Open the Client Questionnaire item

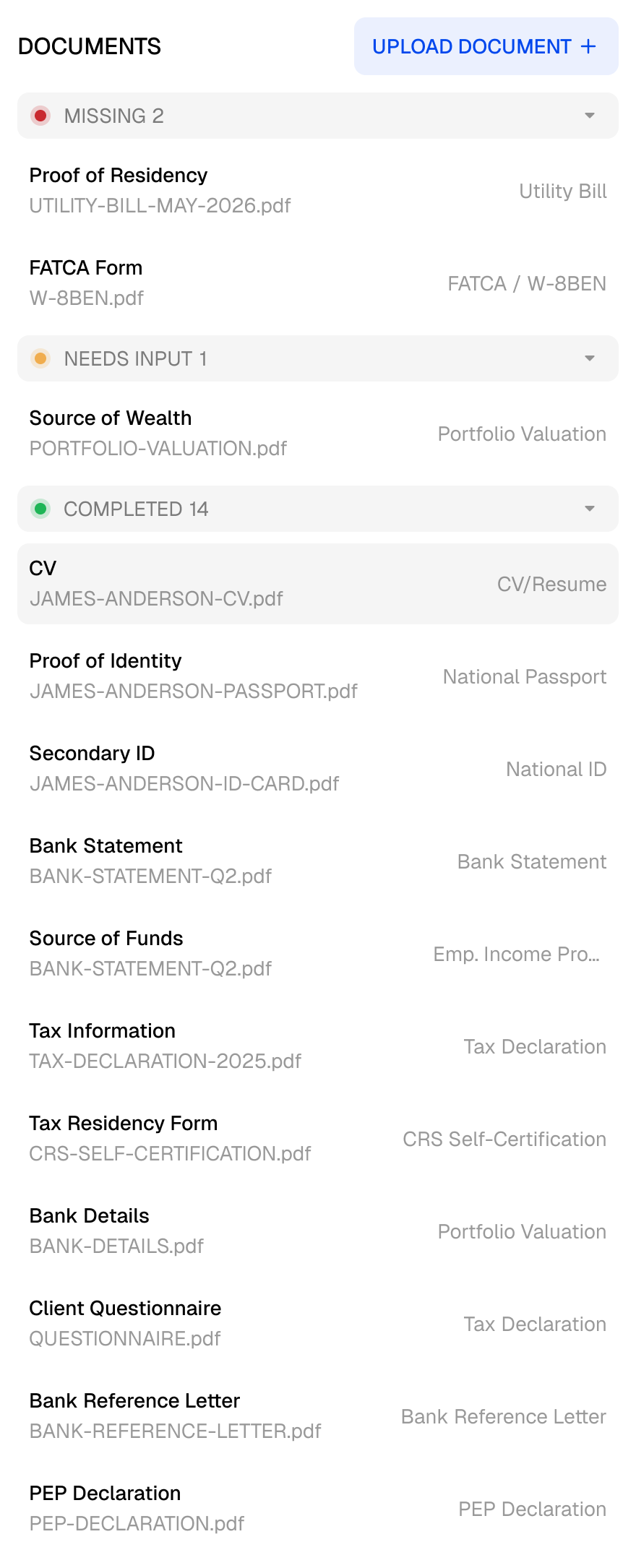(318, 1324)
